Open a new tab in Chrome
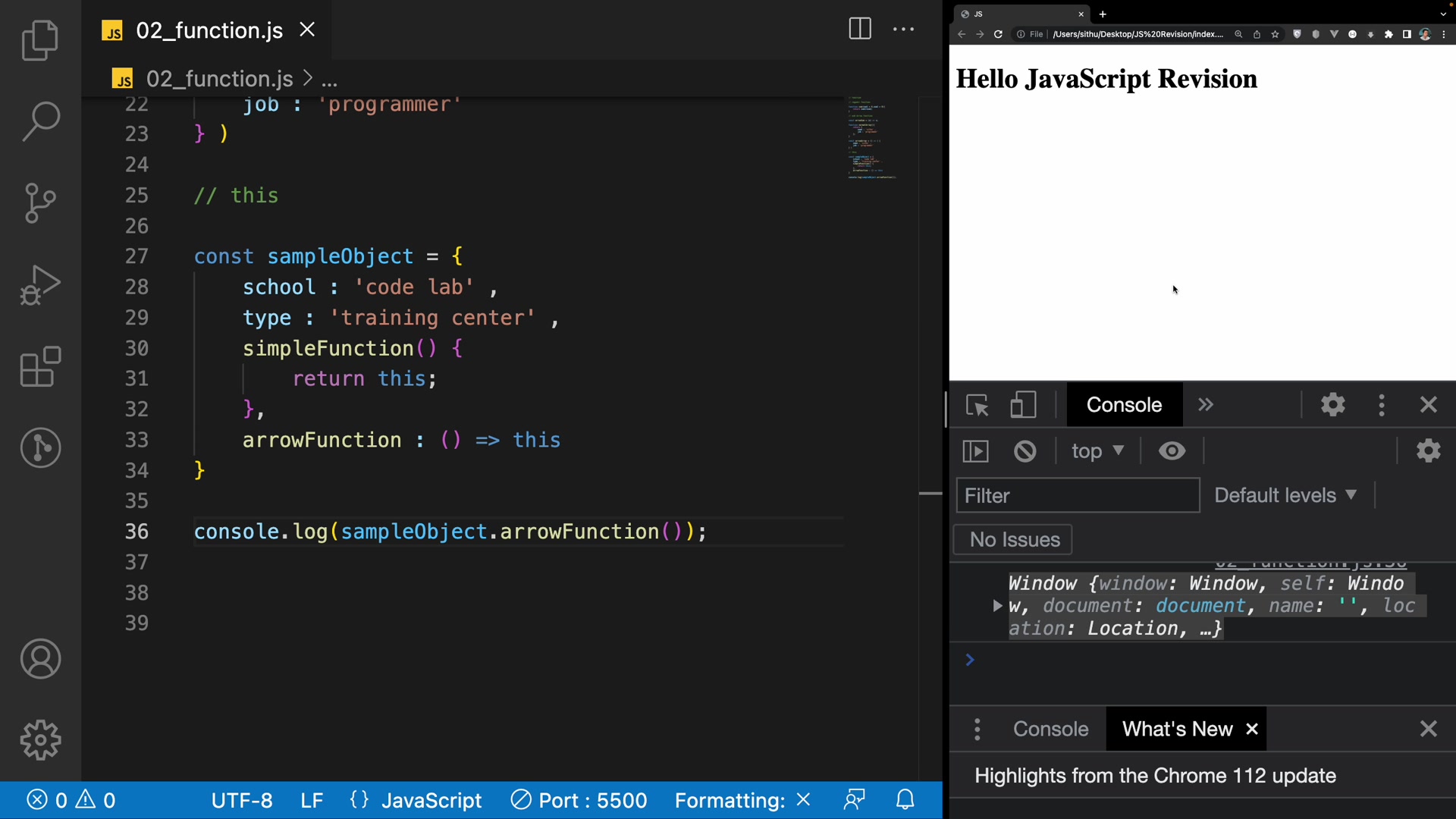The width and height of the screenshot is (1456, 819). pyautogui.click(x=1103, y=14)
